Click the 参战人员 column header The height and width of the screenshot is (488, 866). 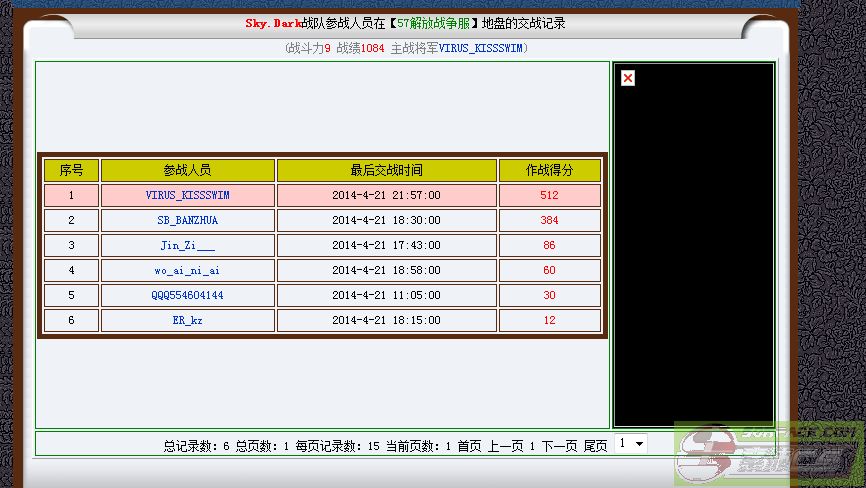pos(187,171)
